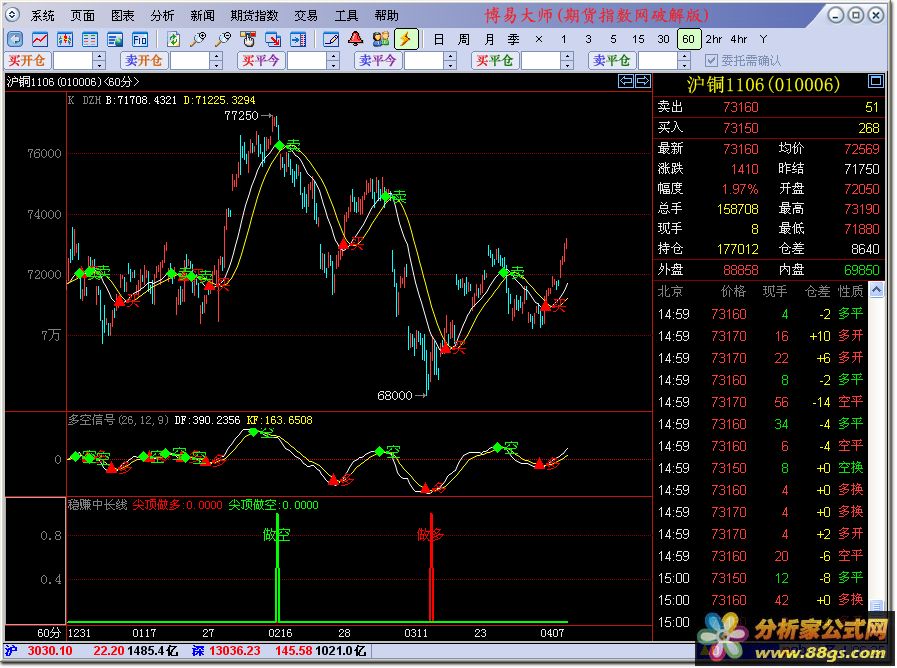Click the 买平仓 button
The width and height of the screenshot is (897, 668).
[x=495, y=61]
